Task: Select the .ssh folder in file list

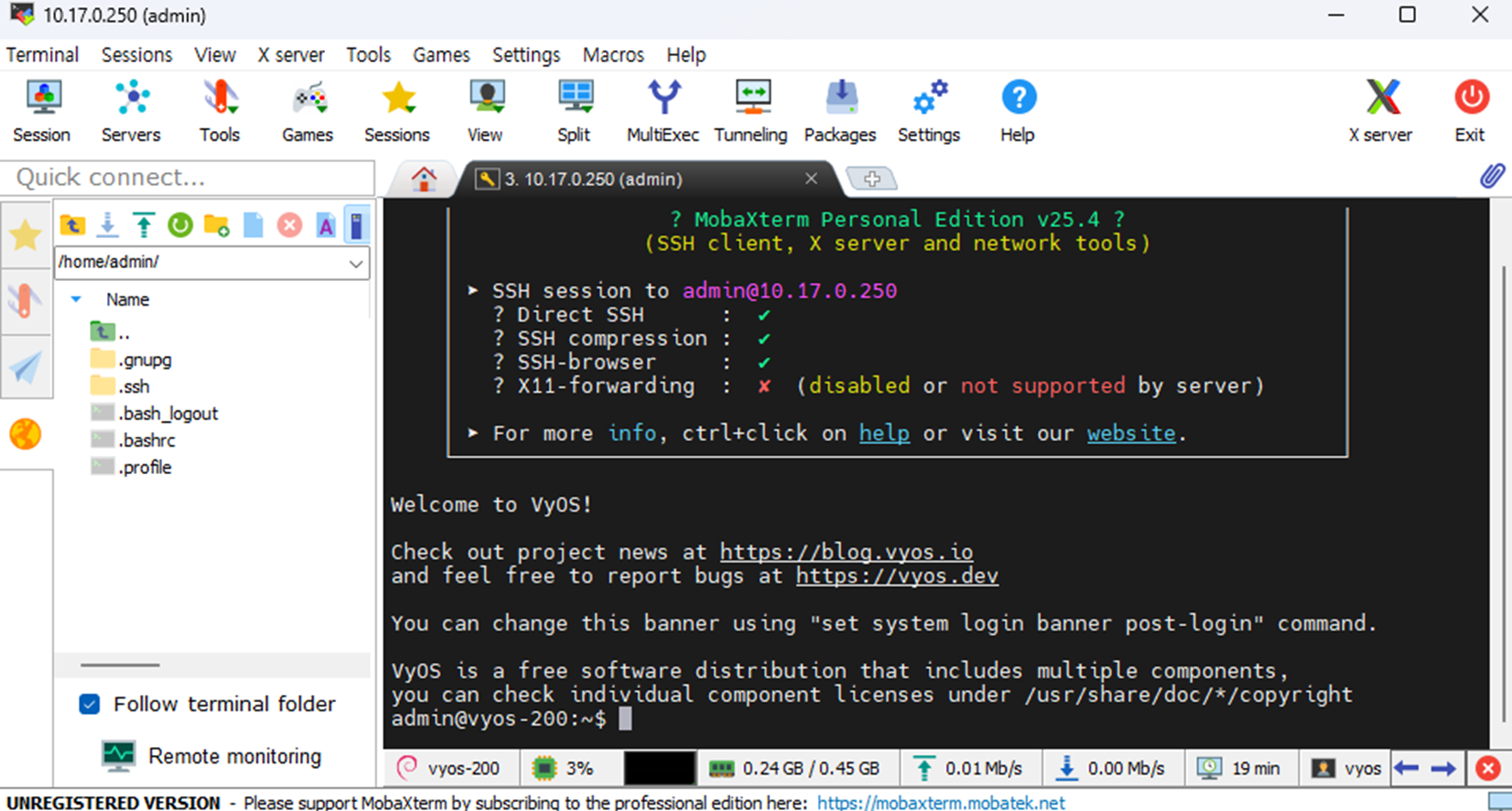Action: tap(121, 386)
